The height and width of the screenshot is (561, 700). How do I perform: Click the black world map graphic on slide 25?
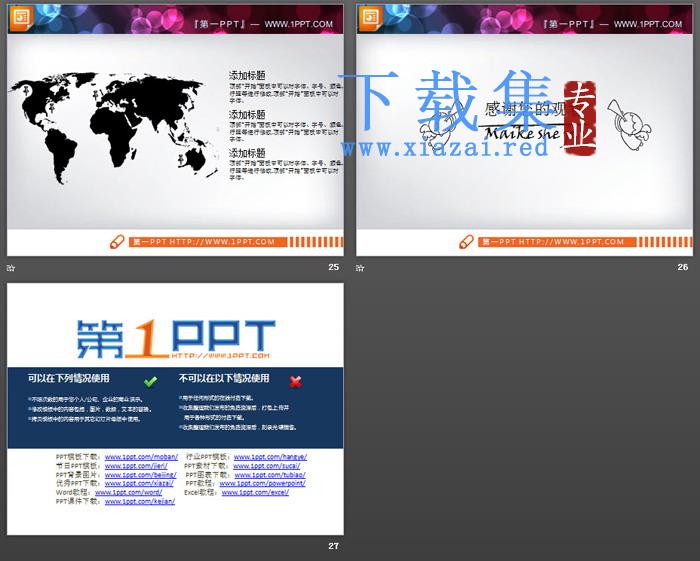tap(113, 128)
